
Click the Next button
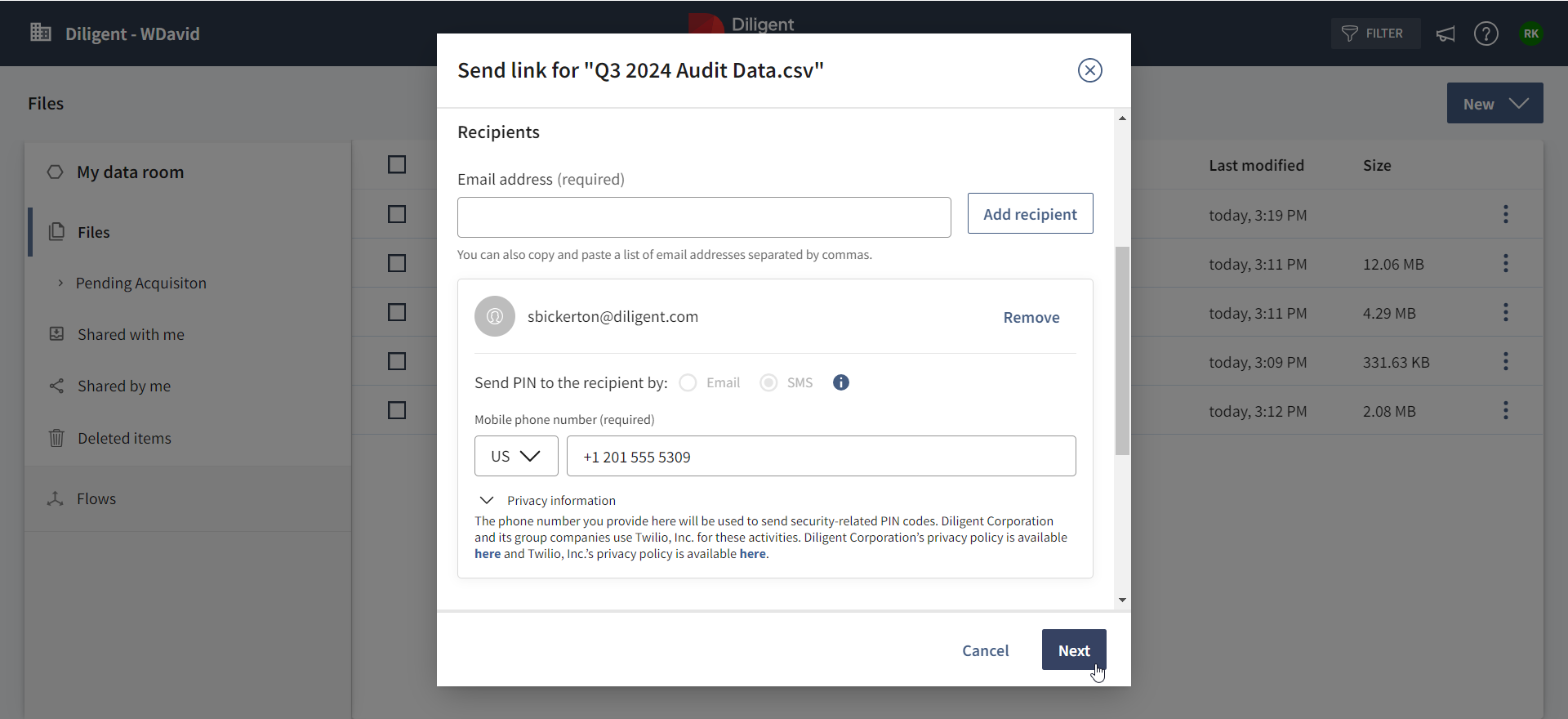(1074, 650)
